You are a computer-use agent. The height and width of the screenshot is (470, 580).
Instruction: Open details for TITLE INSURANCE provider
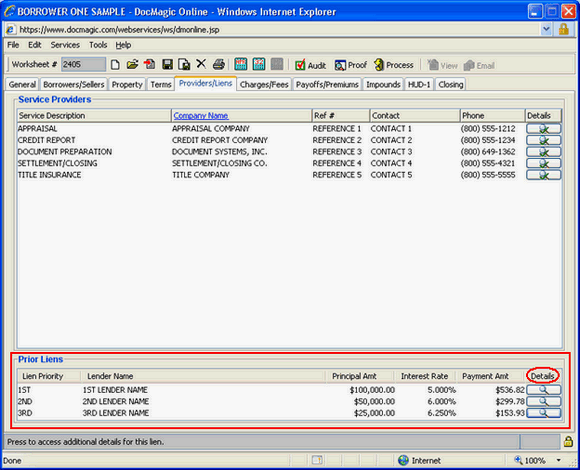point(543,175)
